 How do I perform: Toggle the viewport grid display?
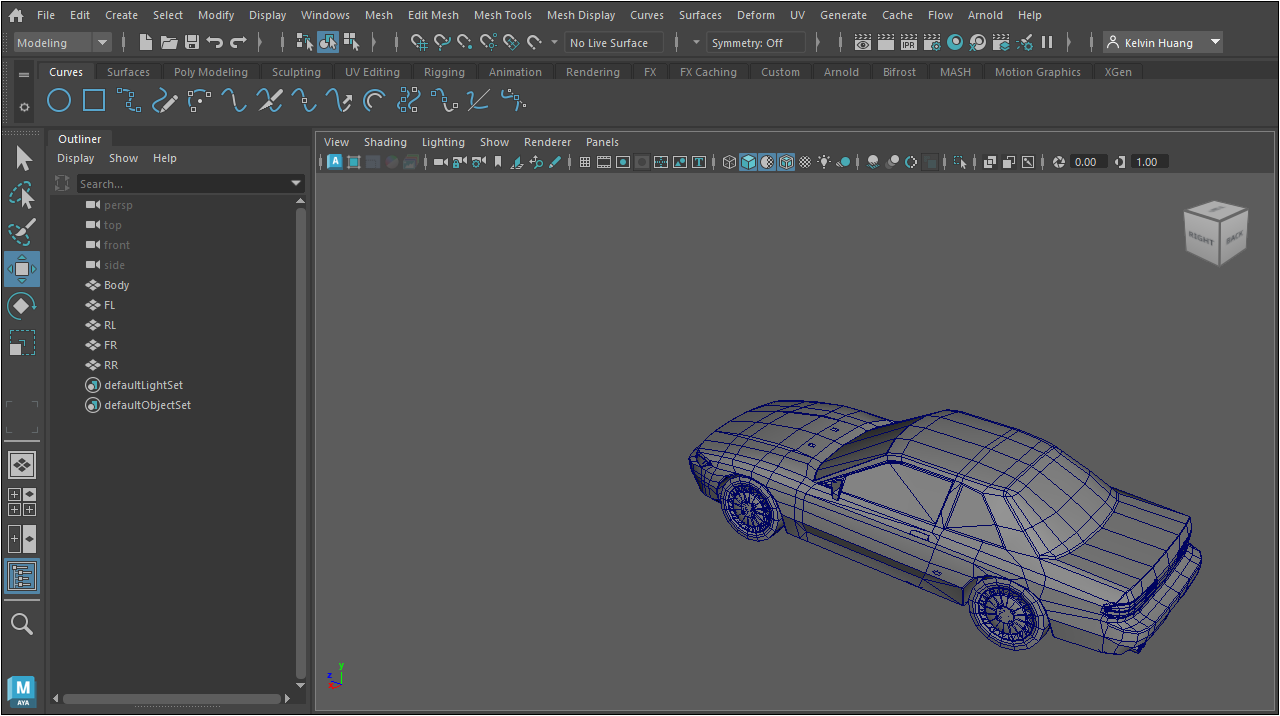tap(585, 162)
